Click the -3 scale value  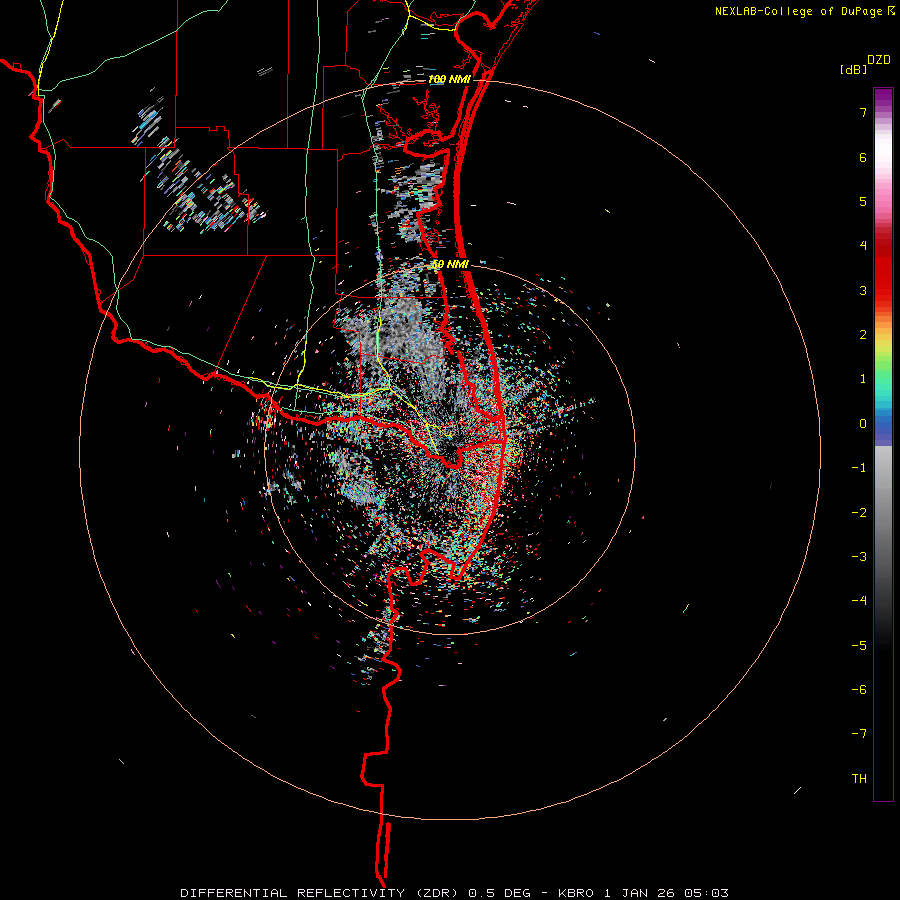point(859,557)
